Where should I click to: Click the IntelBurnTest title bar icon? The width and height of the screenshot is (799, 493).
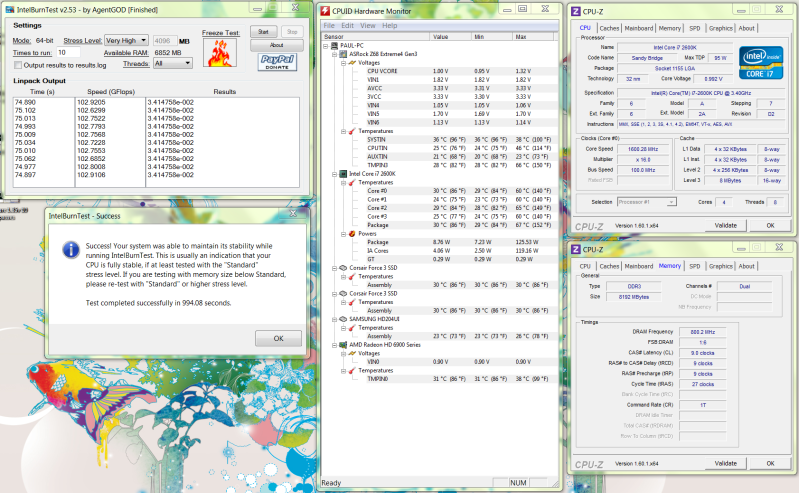coord(10,10)
